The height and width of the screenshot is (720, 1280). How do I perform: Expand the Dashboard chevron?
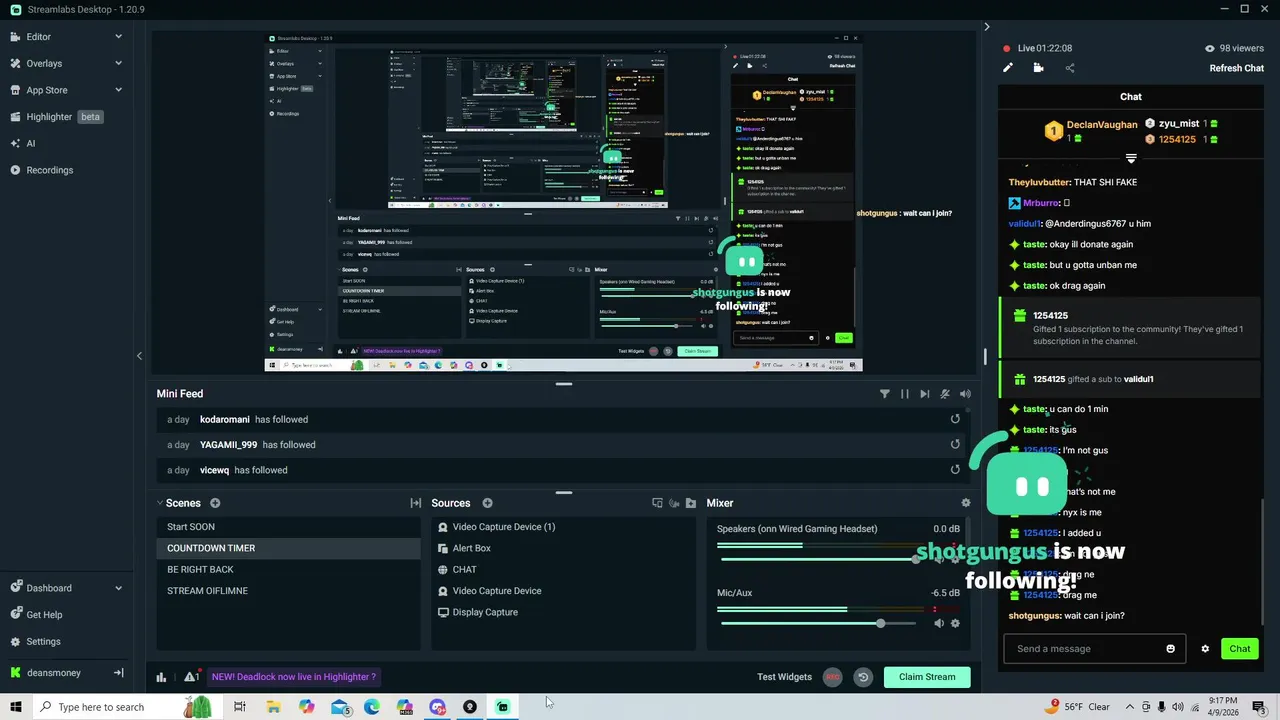[118, 588]
